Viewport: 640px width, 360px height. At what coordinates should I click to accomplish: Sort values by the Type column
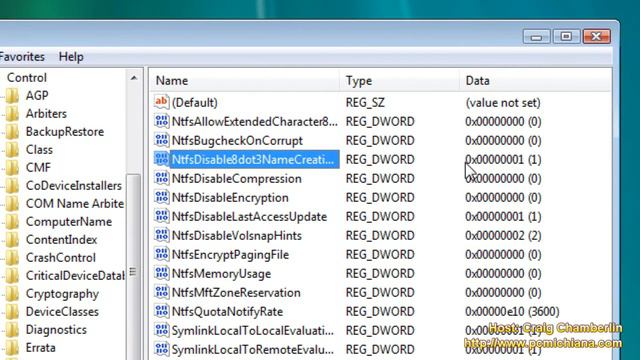(399, 80)
